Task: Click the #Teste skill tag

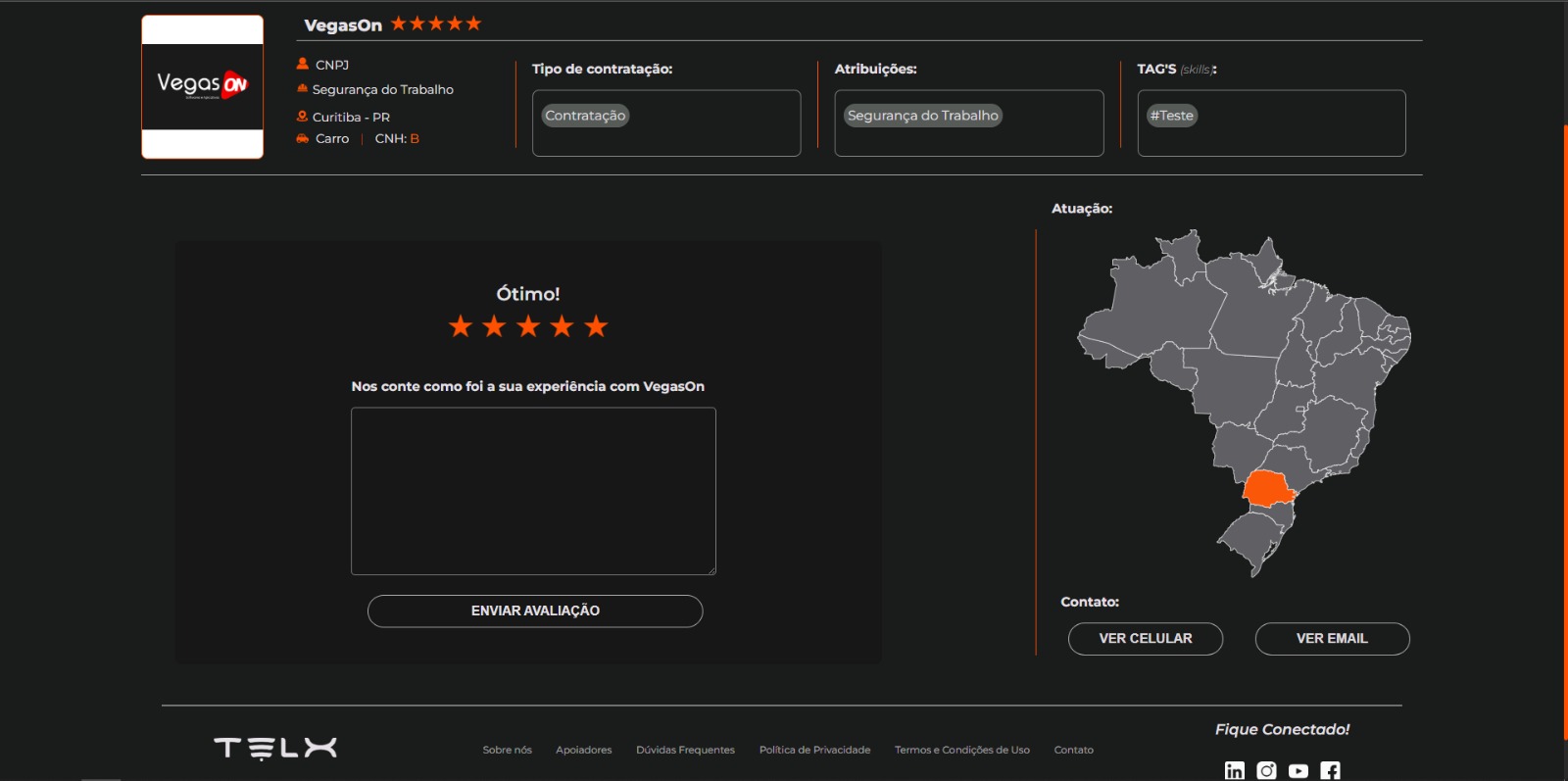Action: [x=1172, y=116]
